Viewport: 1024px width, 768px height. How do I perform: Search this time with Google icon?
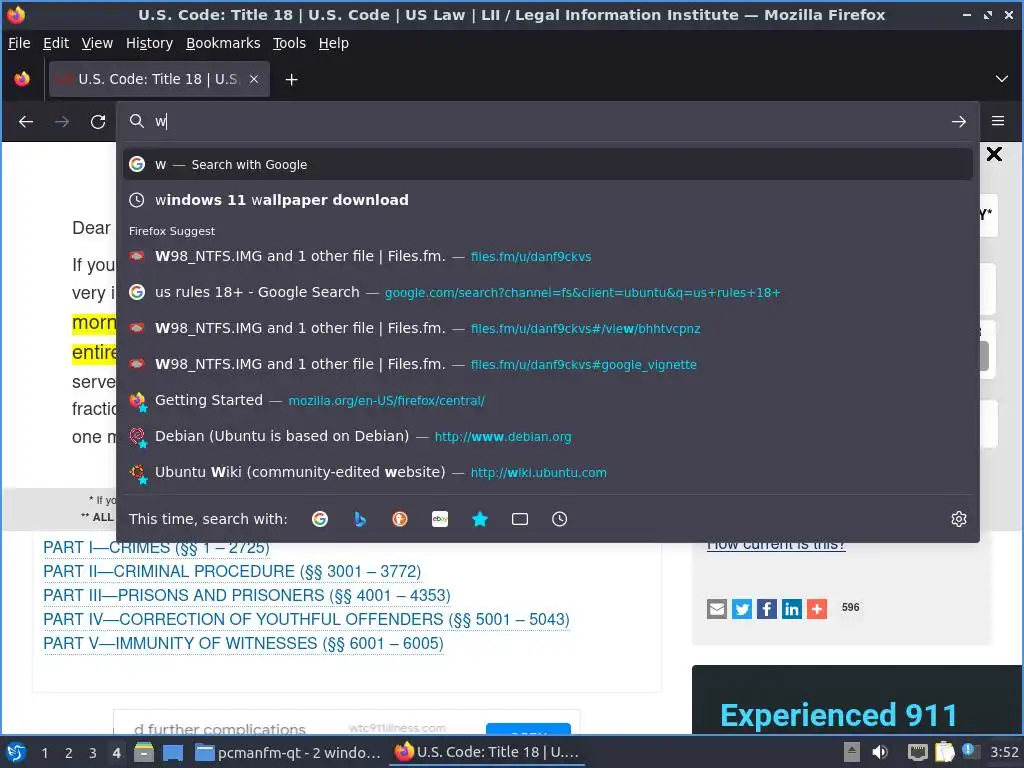[x=320, y=519]
